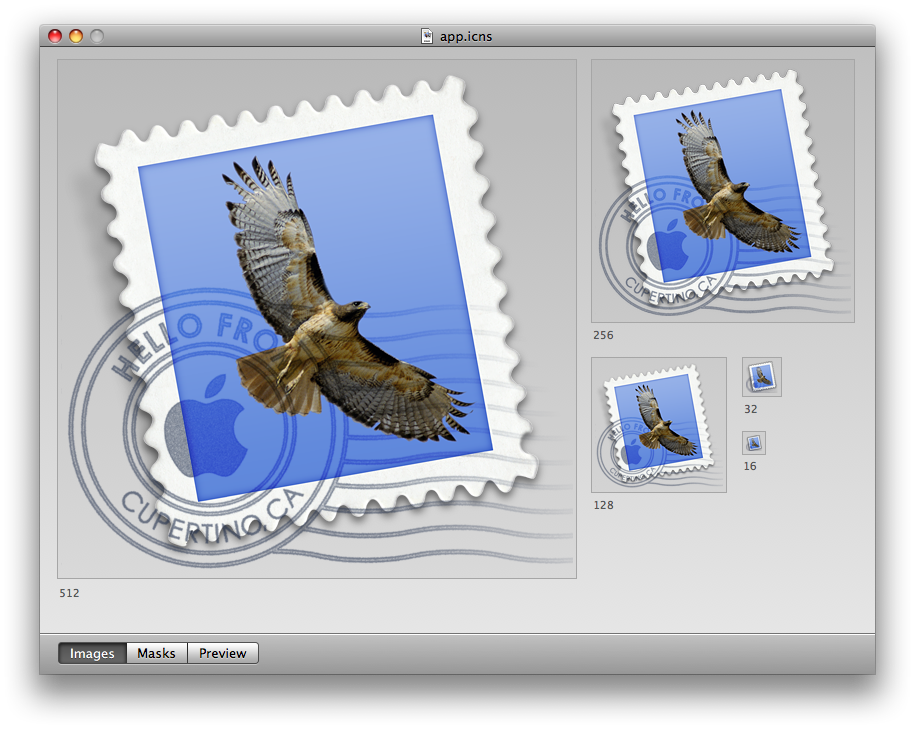This screenshot has height=729, width=915.
Task: Click the 128 size label
Action: pyautogui.click(x=603, y=505)
